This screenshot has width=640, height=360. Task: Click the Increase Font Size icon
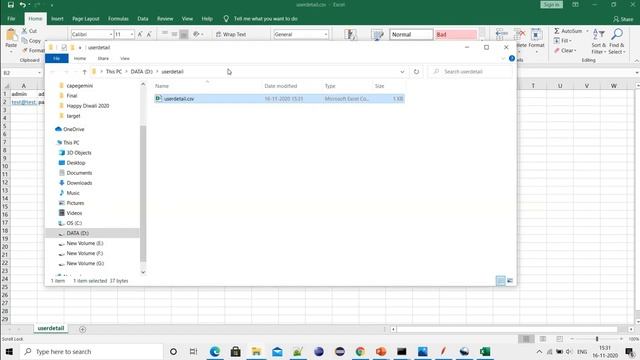(x=140, y=34)
